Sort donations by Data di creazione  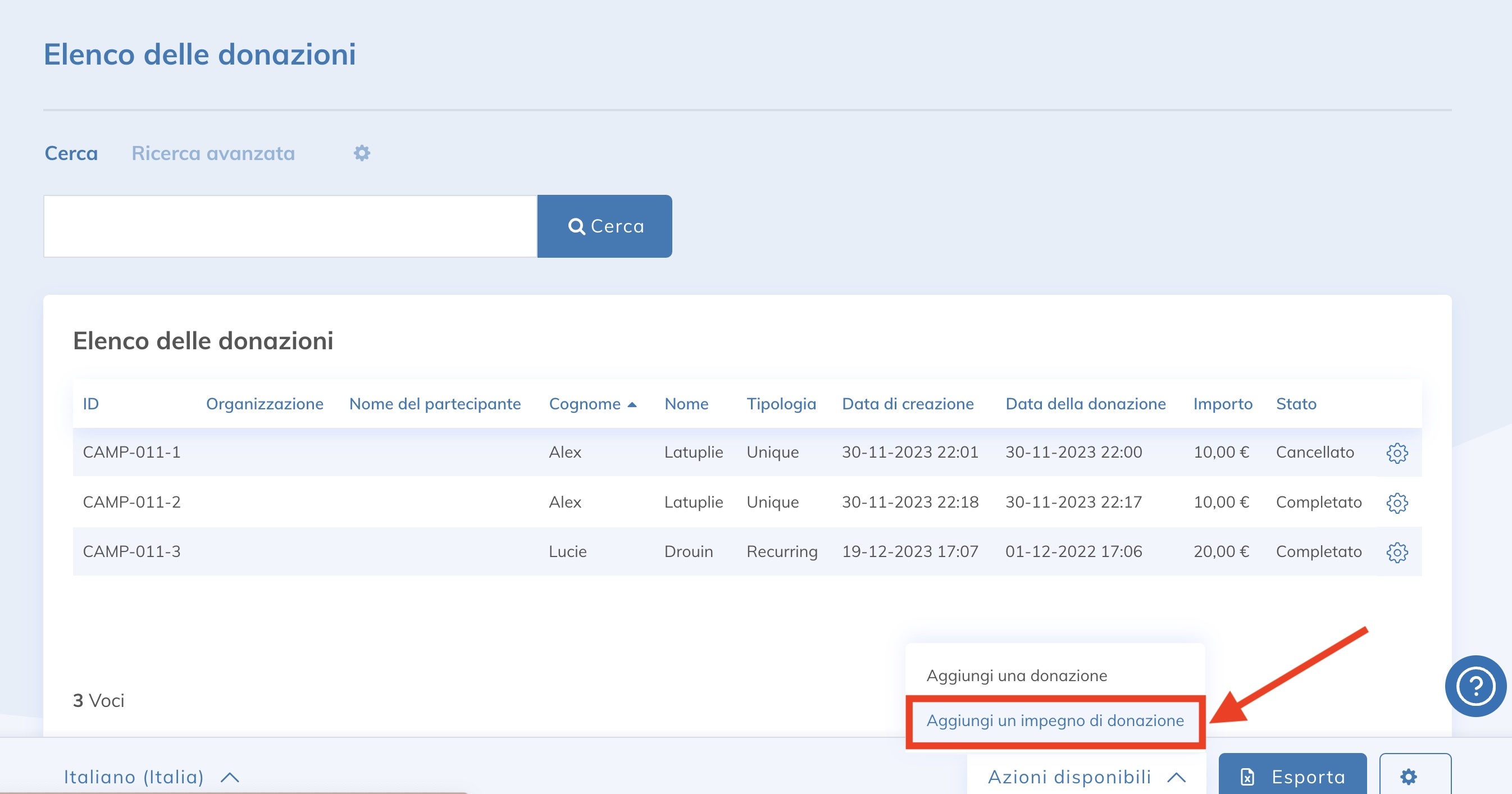click(x=908, y=403)
